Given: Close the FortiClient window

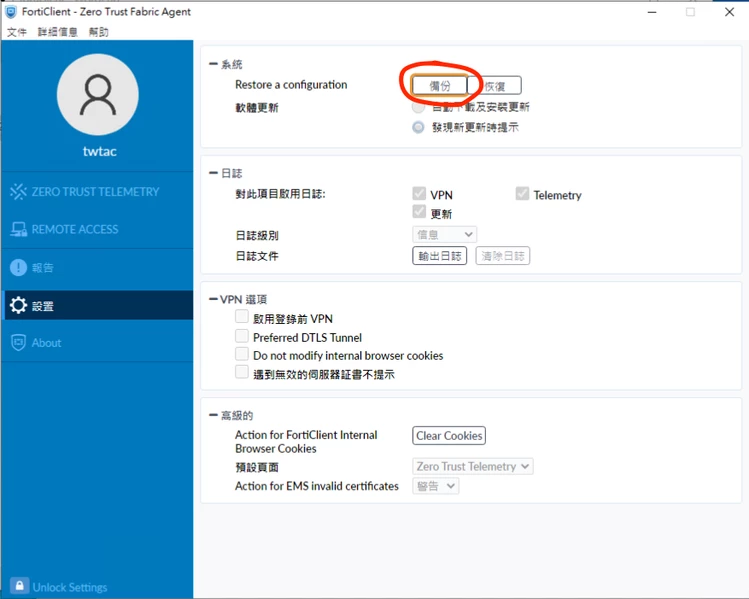Looking at the screenshot, I should coord(729,12).
